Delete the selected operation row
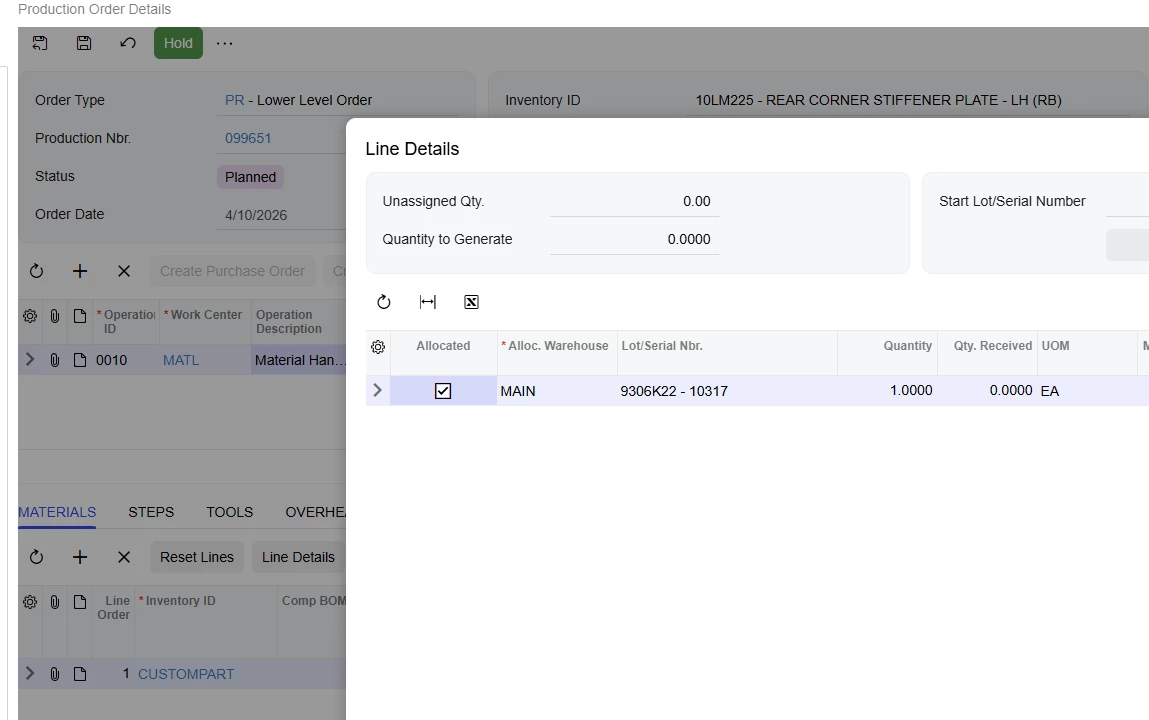 coord(124,272)
